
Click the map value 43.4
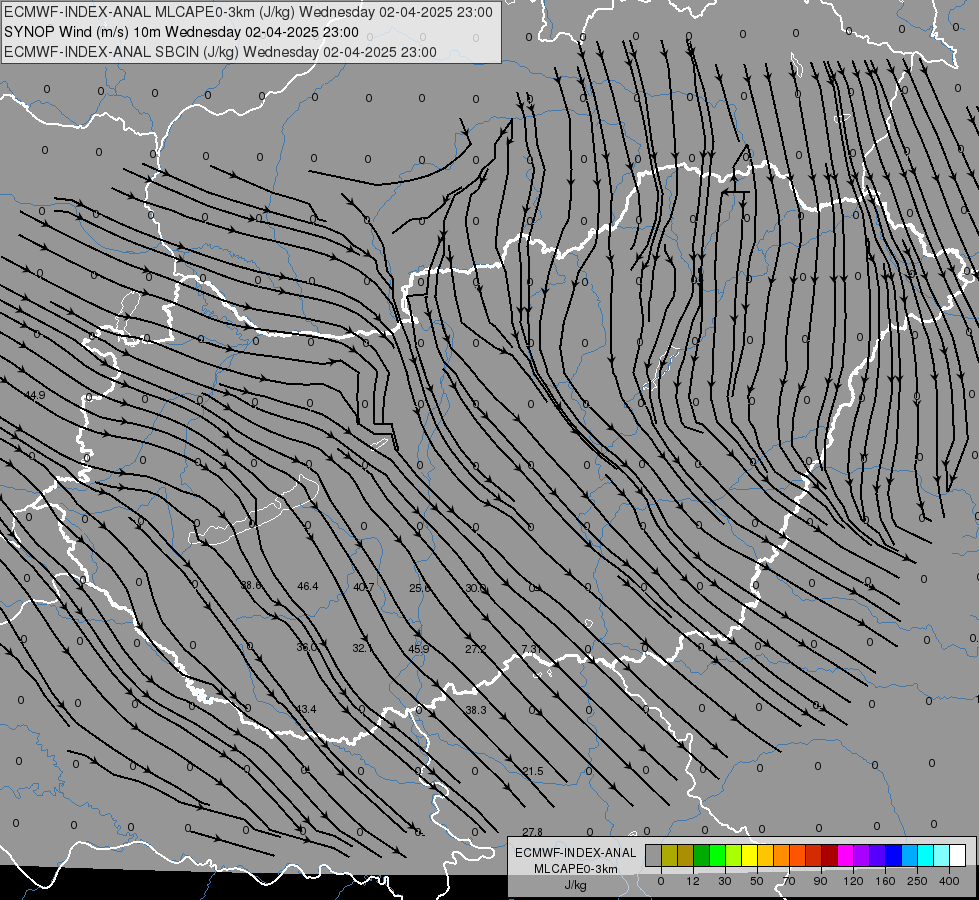click(306, 709)
